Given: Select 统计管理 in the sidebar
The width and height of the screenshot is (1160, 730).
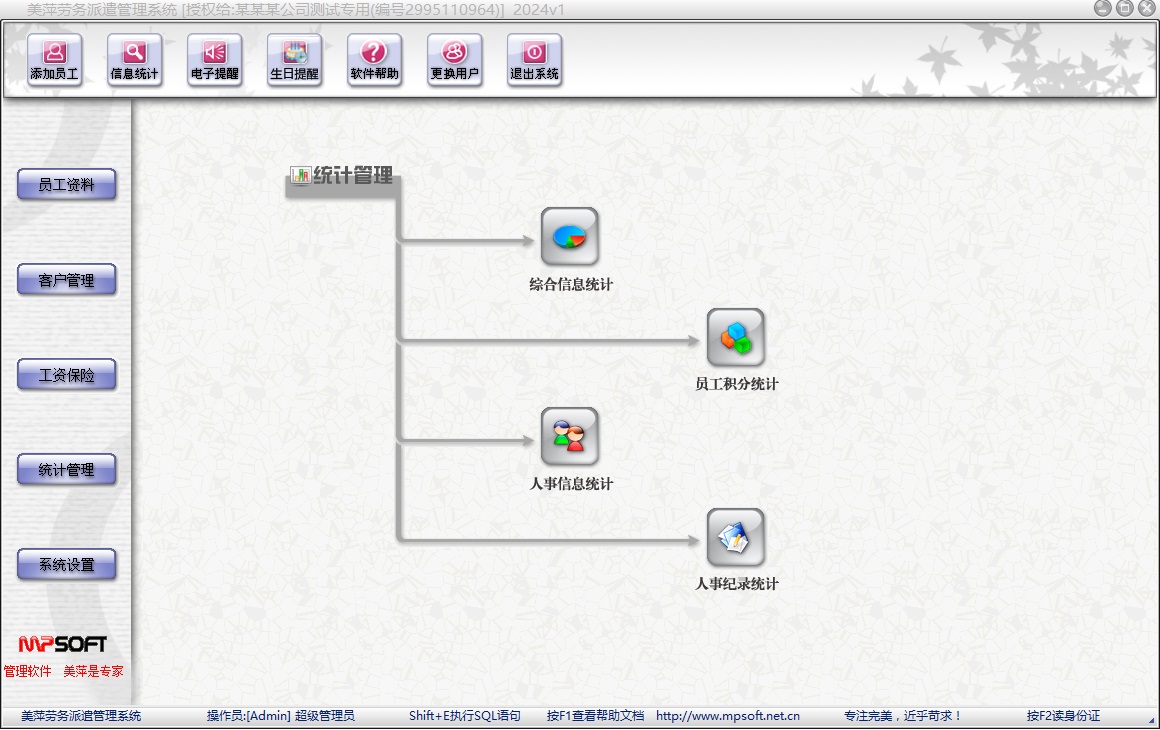Looking at the screenshot, I should click(x=67, y=470).
